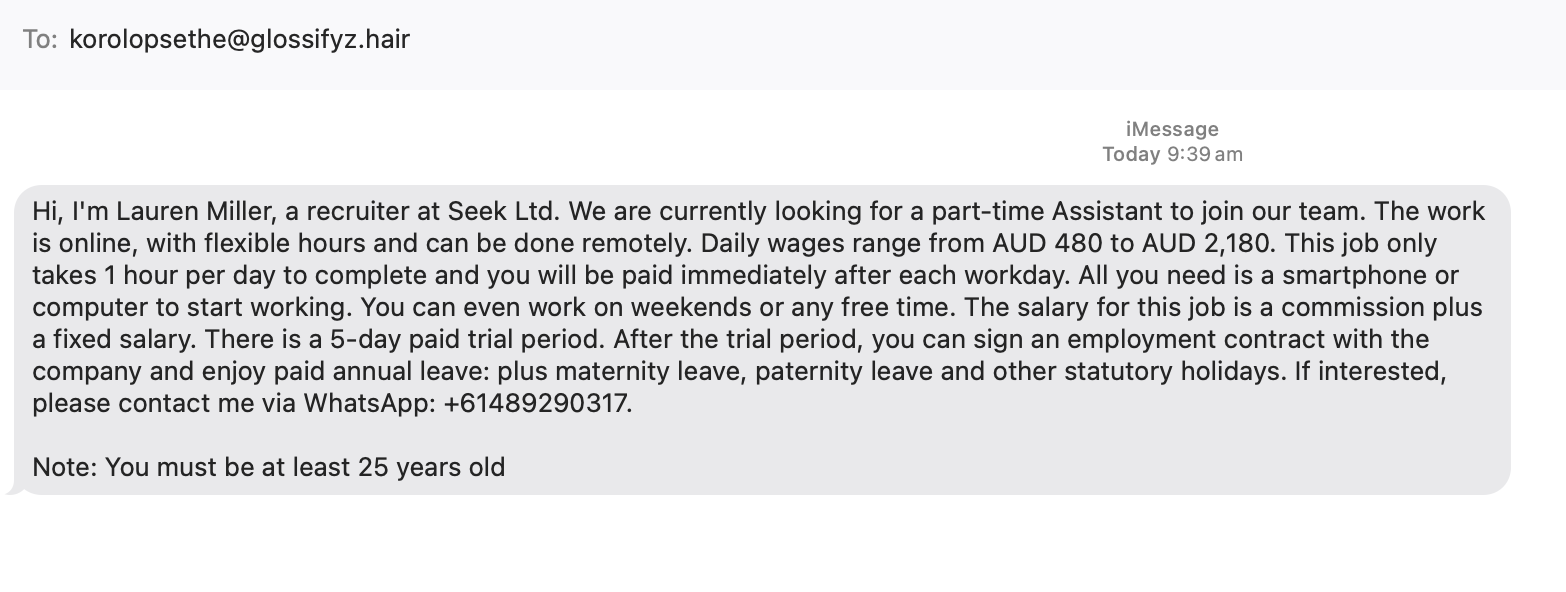
Task: Click the WhatsApp phone number +61489290317
Action: point(537,404)
